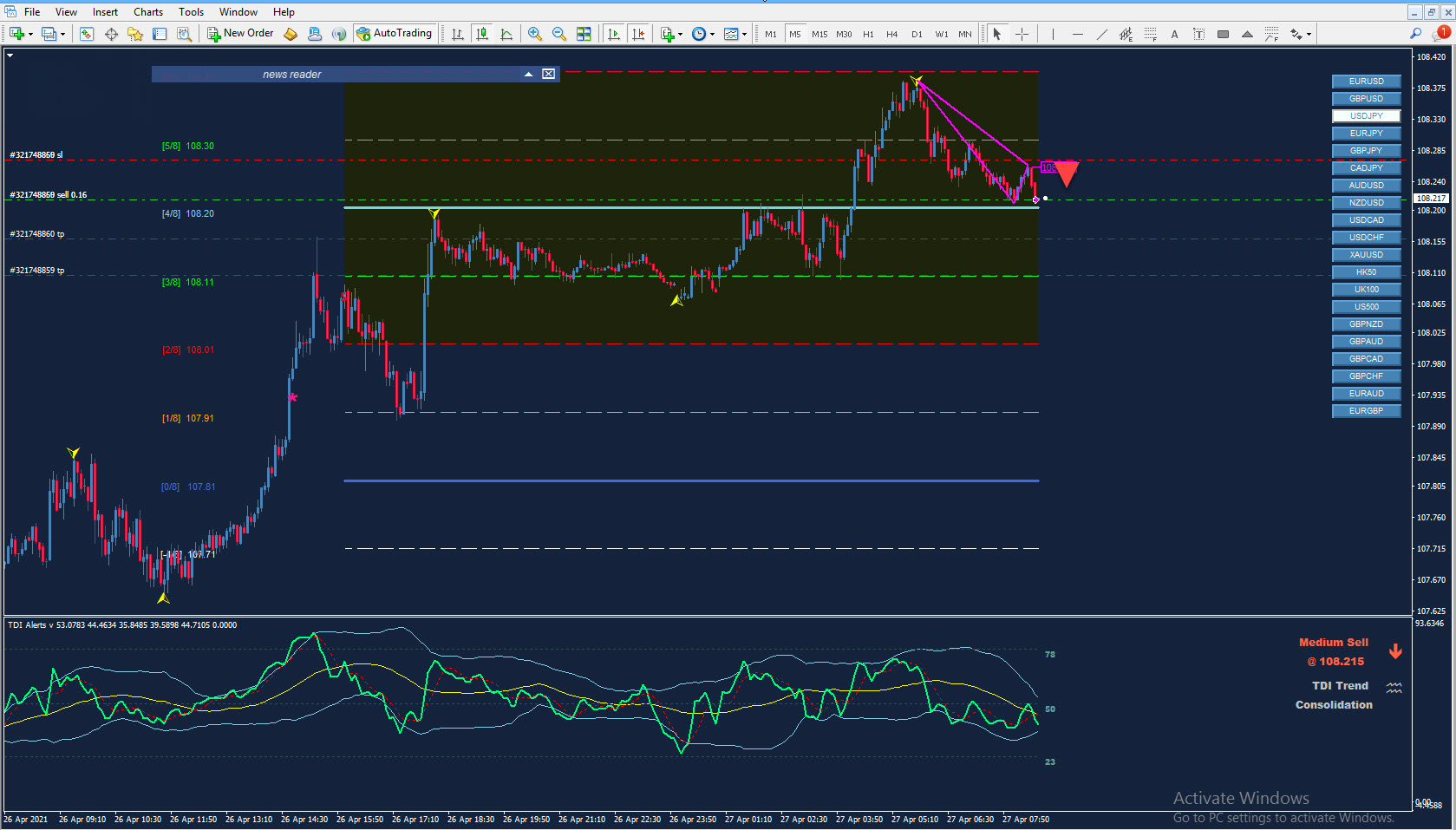Open the search magnifier
The height and width of the screenshot is (830, 1456).
1416,33
